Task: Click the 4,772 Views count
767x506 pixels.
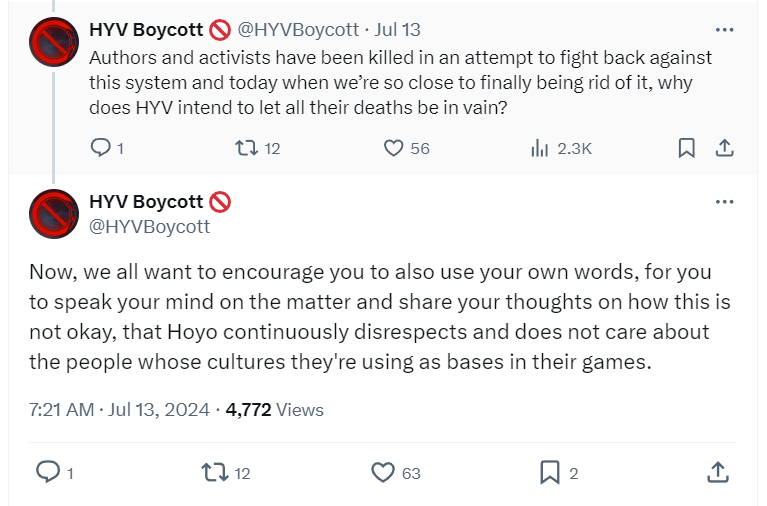Action: [x=276, y=409]
